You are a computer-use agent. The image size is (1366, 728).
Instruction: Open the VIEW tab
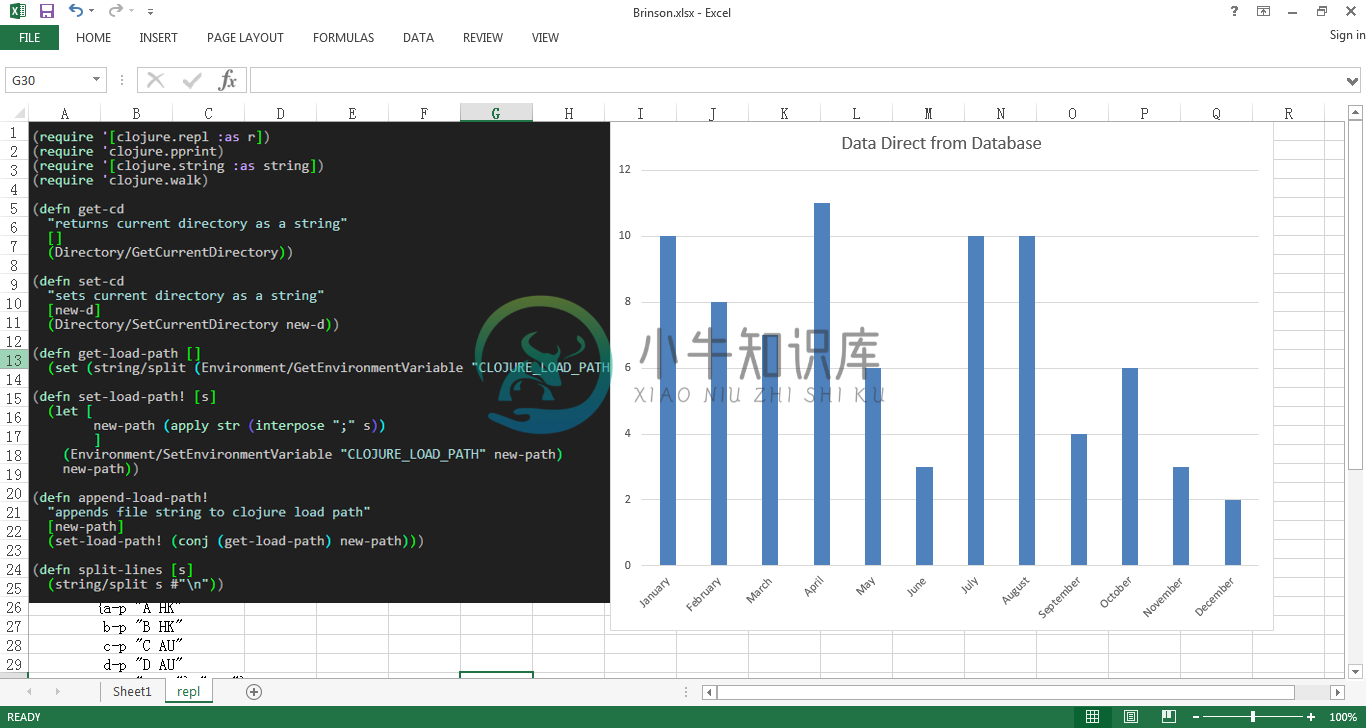click(x=545, y=38)
